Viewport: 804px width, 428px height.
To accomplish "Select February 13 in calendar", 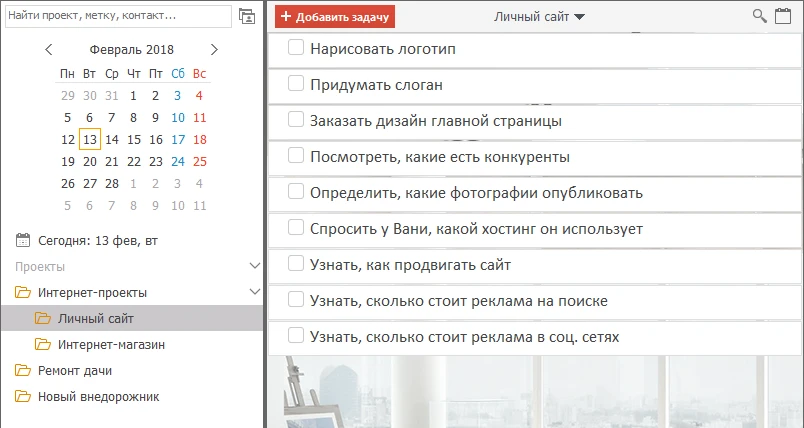I will coord(90,139).
